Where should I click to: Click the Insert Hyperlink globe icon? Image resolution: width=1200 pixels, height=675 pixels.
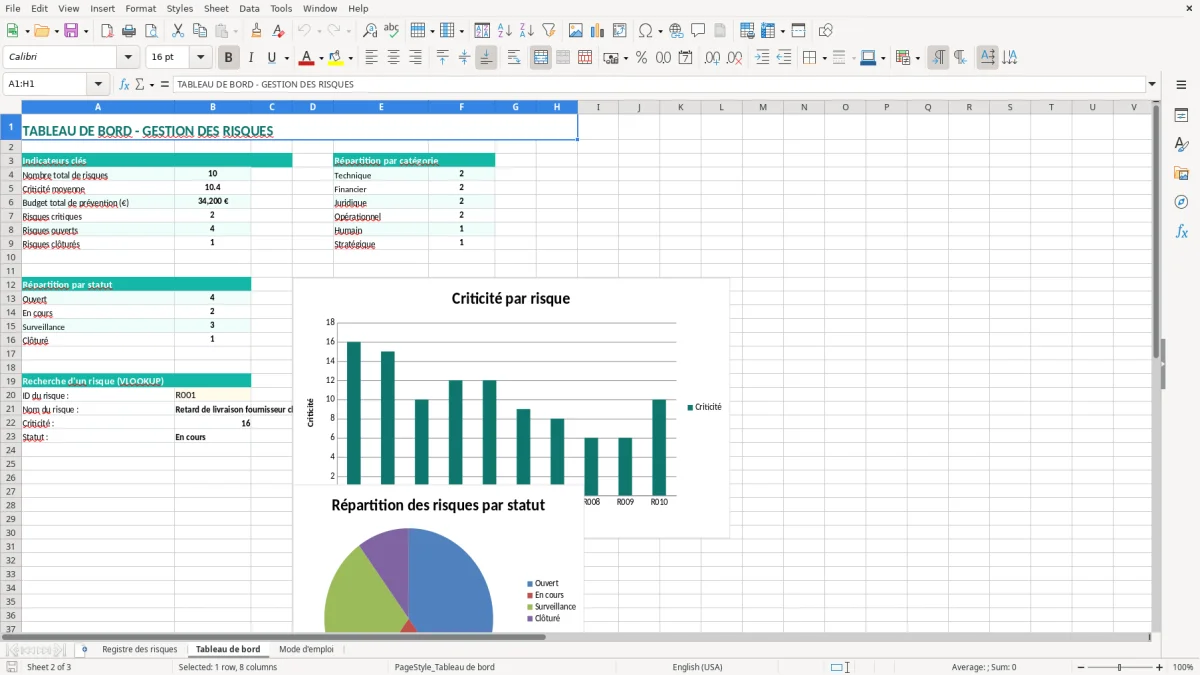(676, 31)
